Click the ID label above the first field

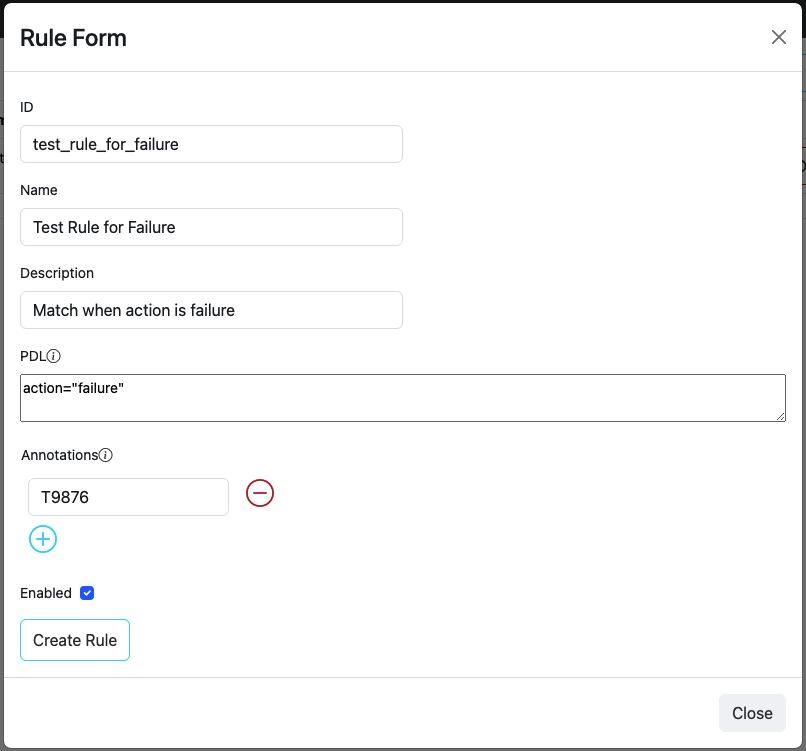[27, 107]
